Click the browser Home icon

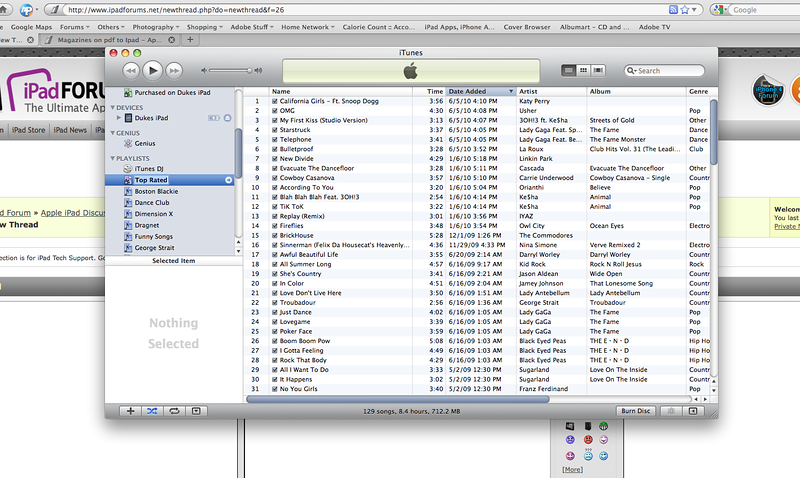click(3, 9)
